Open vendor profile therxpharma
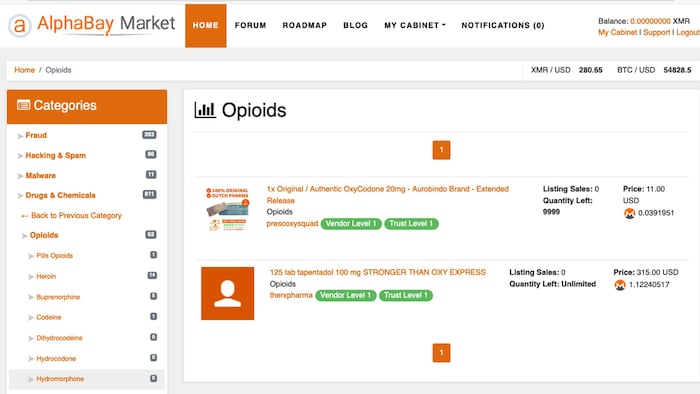The width and height of the screenshot is (700, 394). click(x=291, y=295)
